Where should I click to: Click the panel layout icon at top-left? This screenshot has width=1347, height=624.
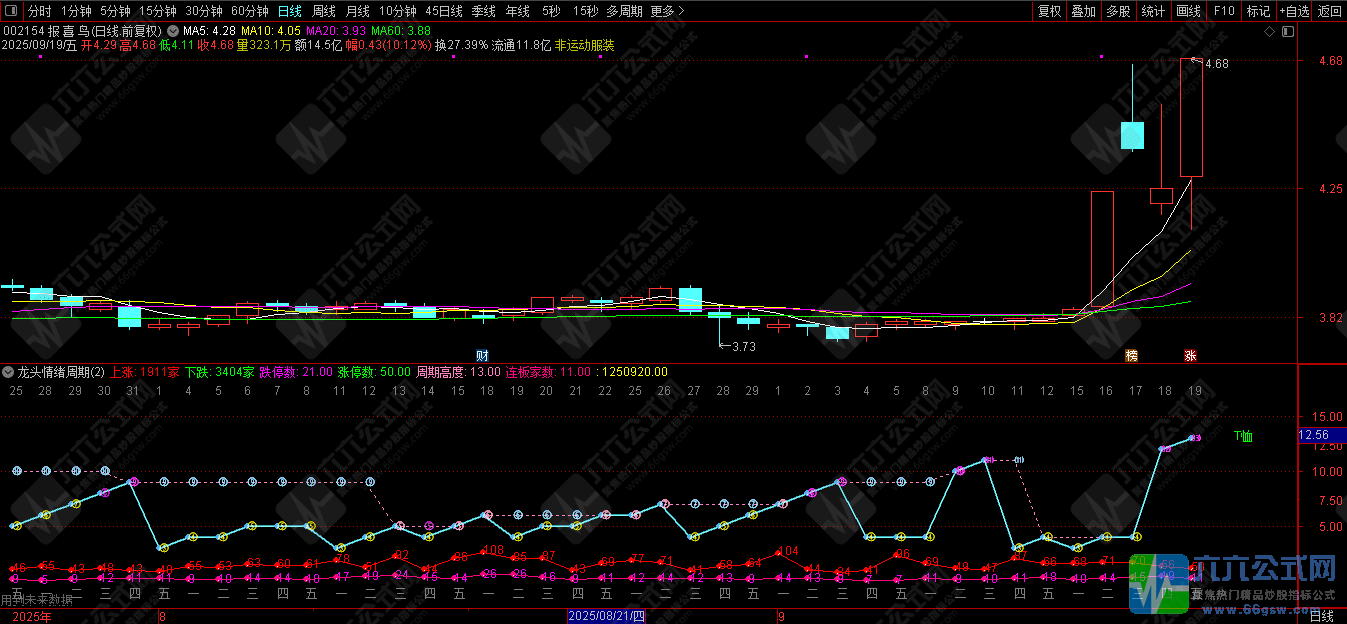pyautogui.click(x=12, y=12)
